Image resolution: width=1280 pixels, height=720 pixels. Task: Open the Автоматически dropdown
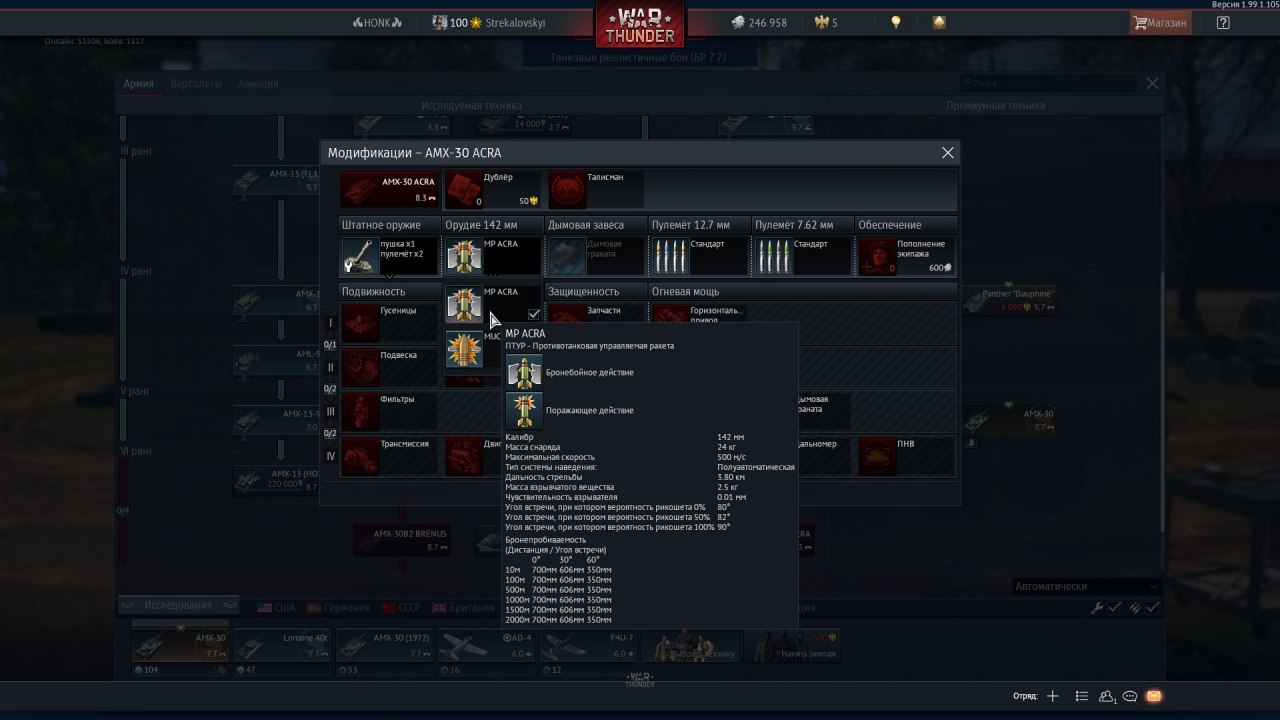pyautogui.click(x=1086, y=587)
